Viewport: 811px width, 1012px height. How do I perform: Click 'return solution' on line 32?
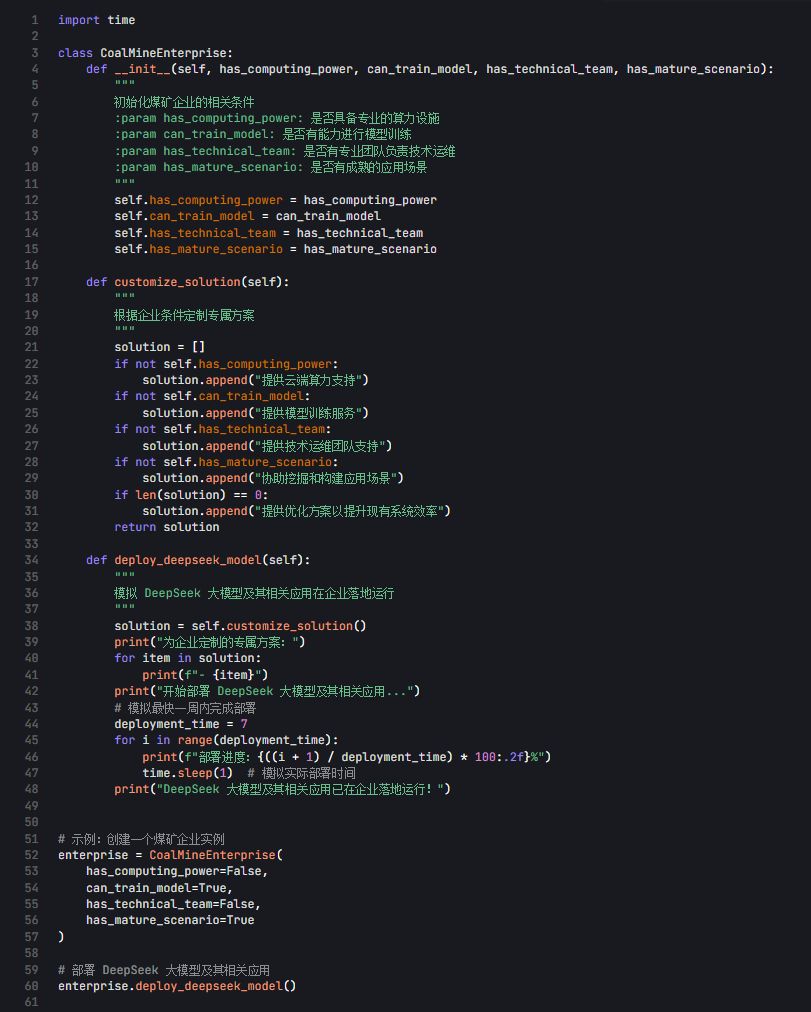tap(166, 527)
